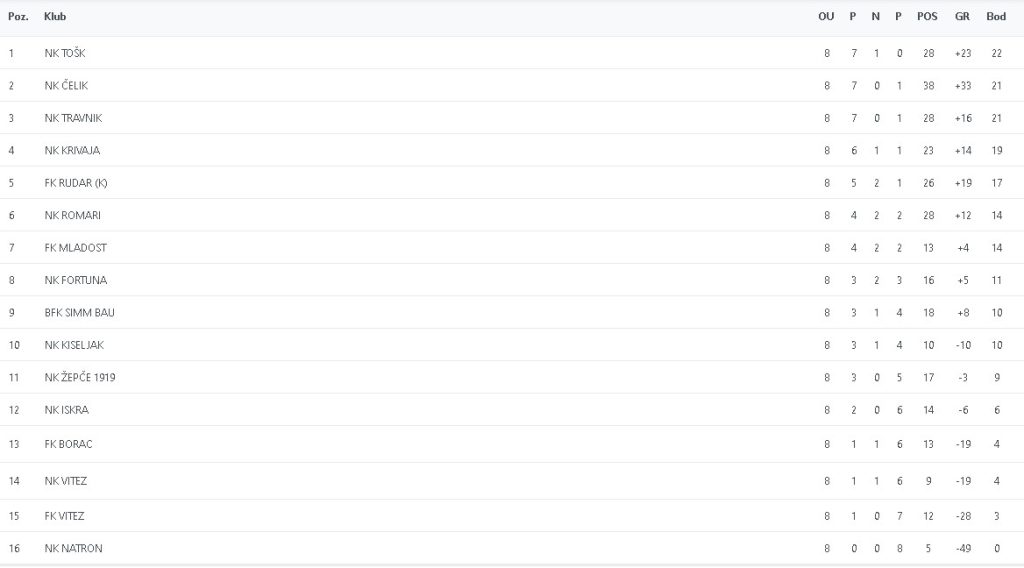Open the NK NATRON club row
The image size is (1024, 568).
[x=73, y=548]
